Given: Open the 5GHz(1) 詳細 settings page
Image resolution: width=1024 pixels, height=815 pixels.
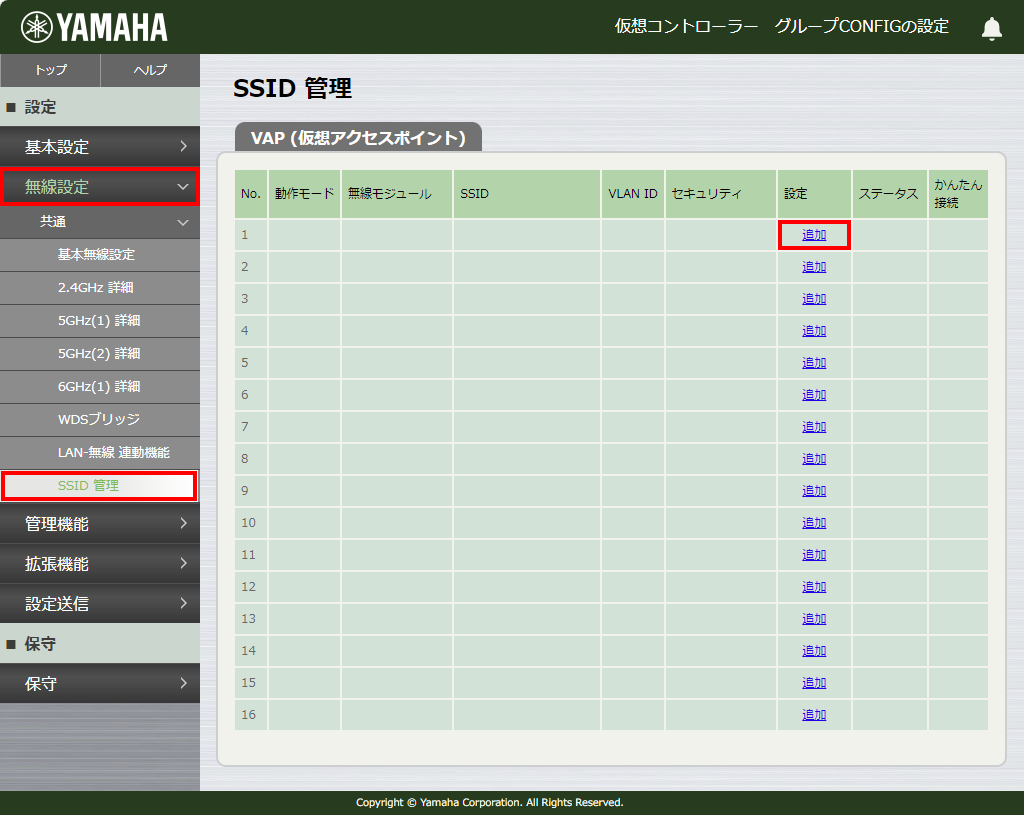Looking at the screenshot, I should click(x=99, y=321).
